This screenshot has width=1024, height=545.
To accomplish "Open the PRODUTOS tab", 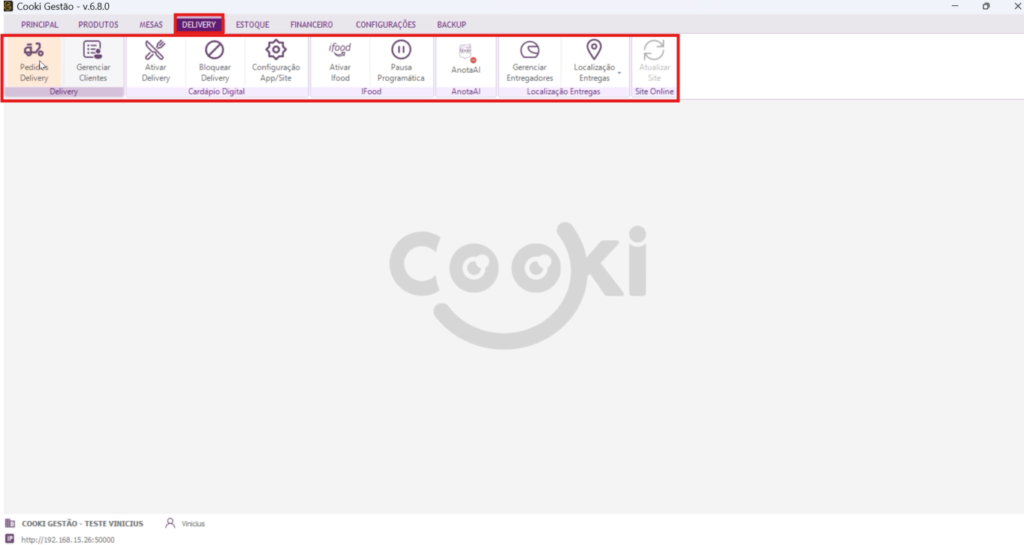I will pyautogui.click(x=98, y=24).
